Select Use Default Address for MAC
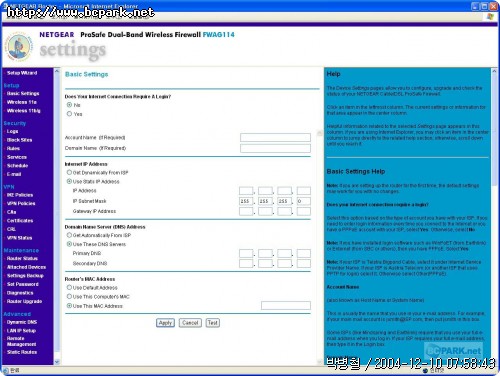Screen dimensions: 500x376 coord(69,287)
